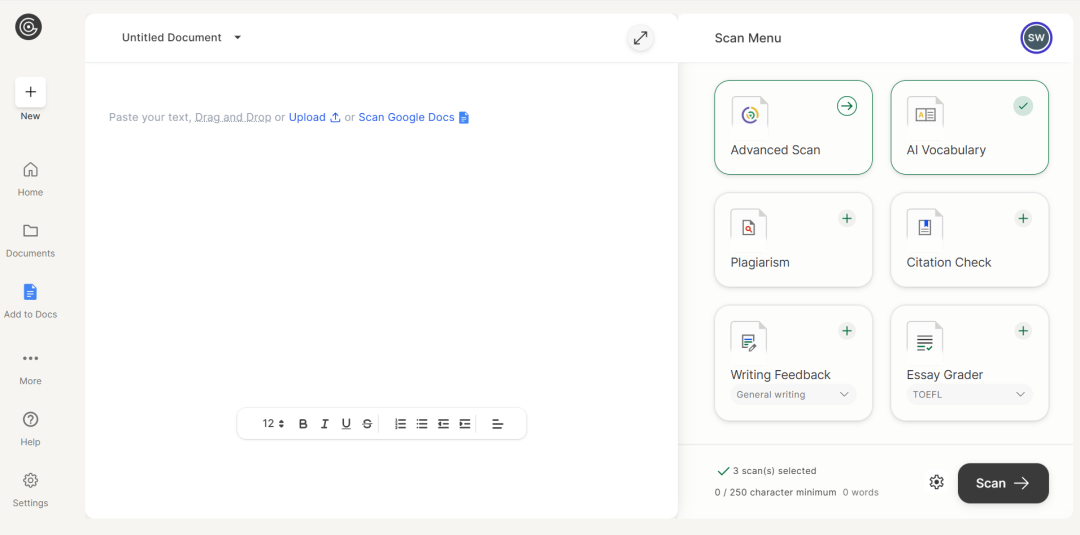1080x535 pixels.
Task: Apply italic formatting from toolbar
Action: pyautogui.click(x=324, y=424)
